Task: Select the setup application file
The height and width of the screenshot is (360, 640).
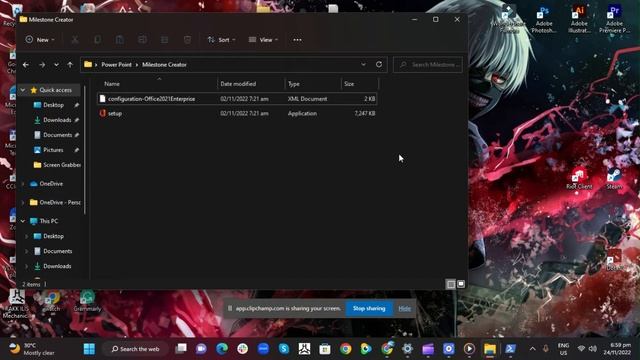Action: click(237, 113)
